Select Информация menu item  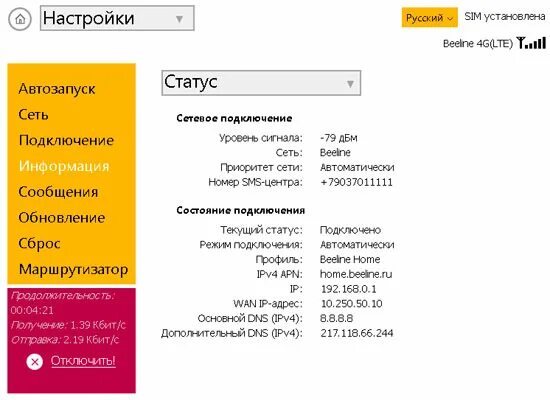[64, 166]
